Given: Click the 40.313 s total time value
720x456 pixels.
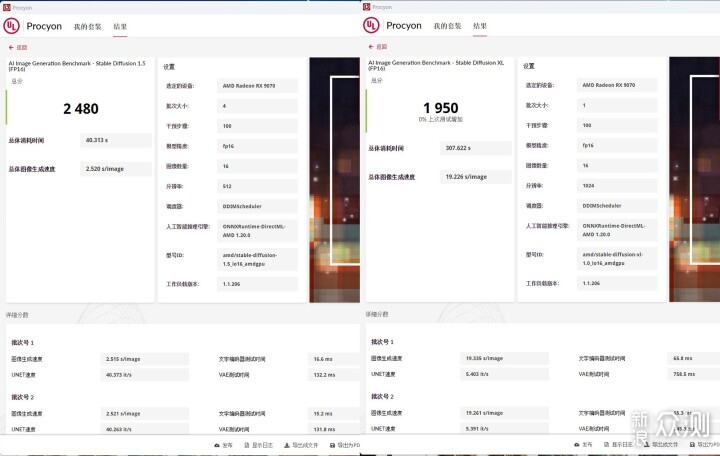Looking at the screenshot, I should point(116,140).
